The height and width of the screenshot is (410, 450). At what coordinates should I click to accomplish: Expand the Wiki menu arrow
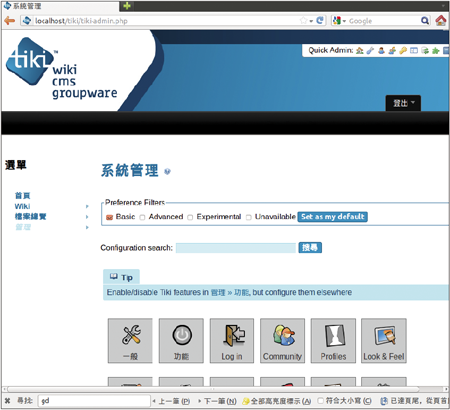[87, 206]
